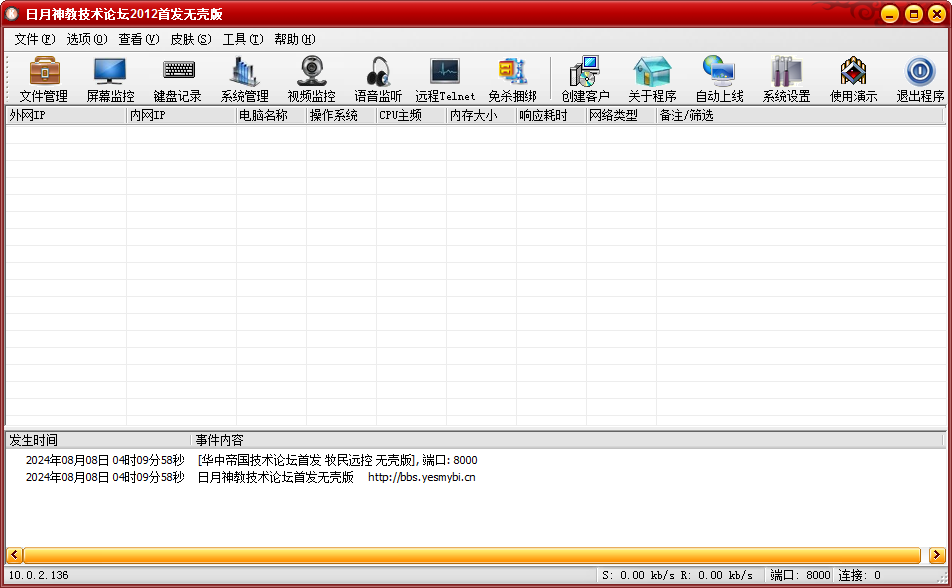This screenshot has width=952, height=588.
Task: Open 系统设置 settings icon
Action: (786, 79)
